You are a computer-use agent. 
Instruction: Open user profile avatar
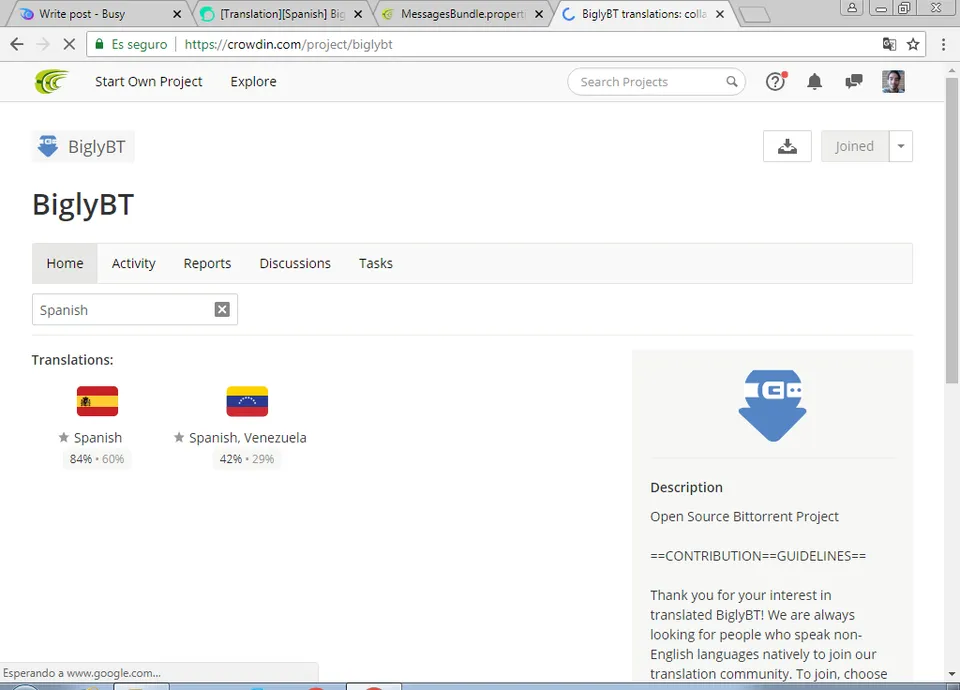[893, 81]
